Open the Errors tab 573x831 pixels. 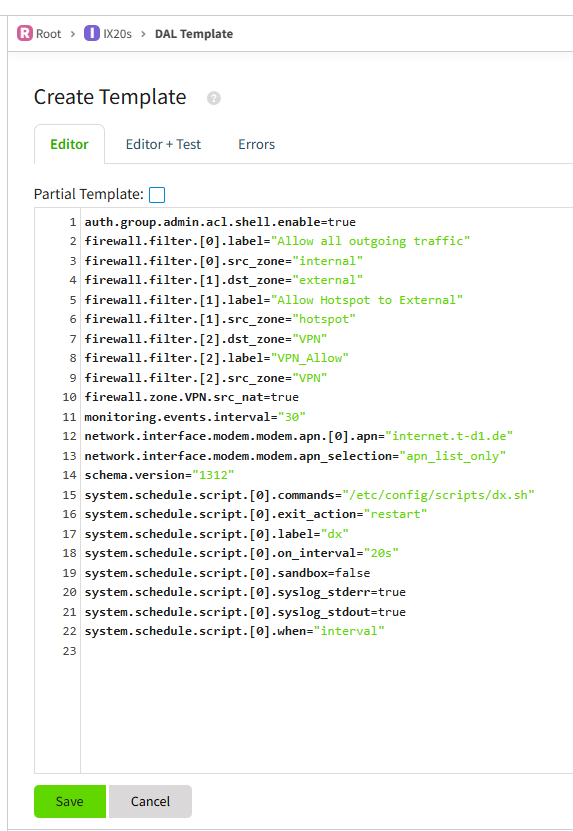pyautogui.click(x=257, y=144)
